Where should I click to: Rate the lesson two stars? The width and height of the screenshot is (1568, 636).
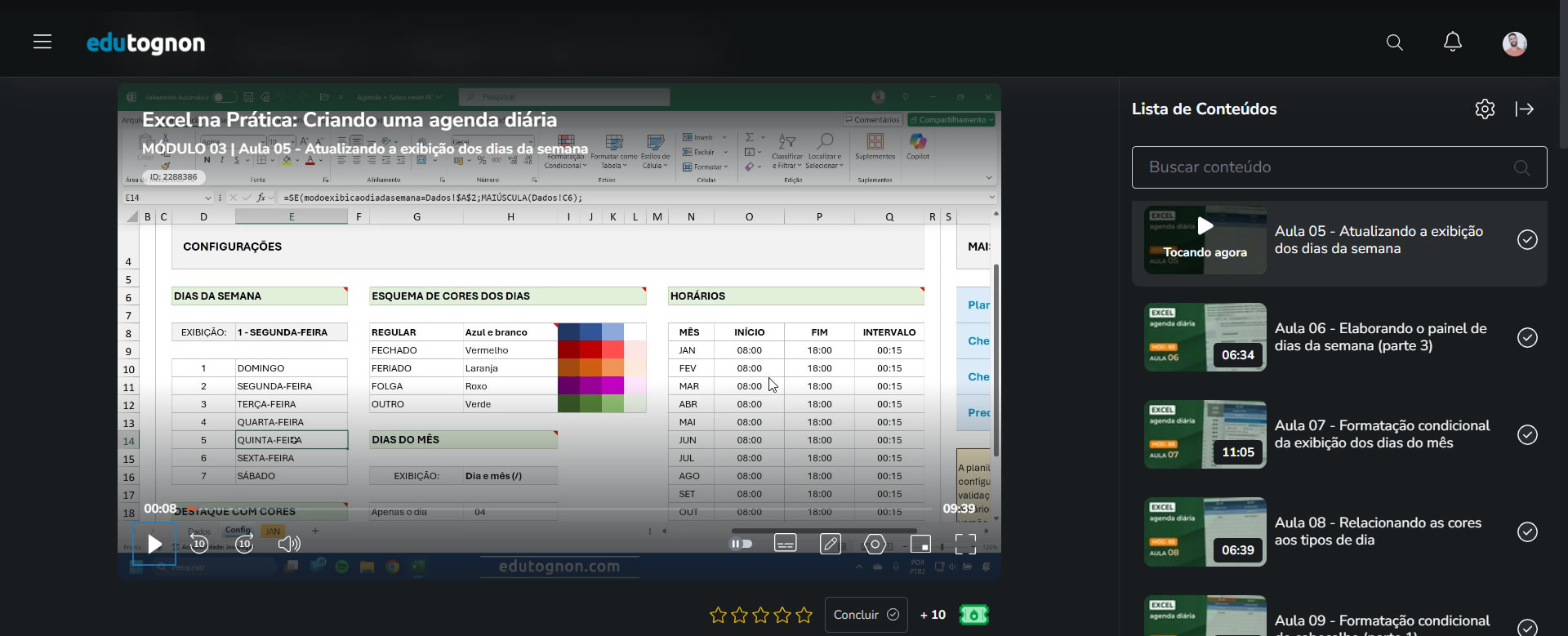740,615
